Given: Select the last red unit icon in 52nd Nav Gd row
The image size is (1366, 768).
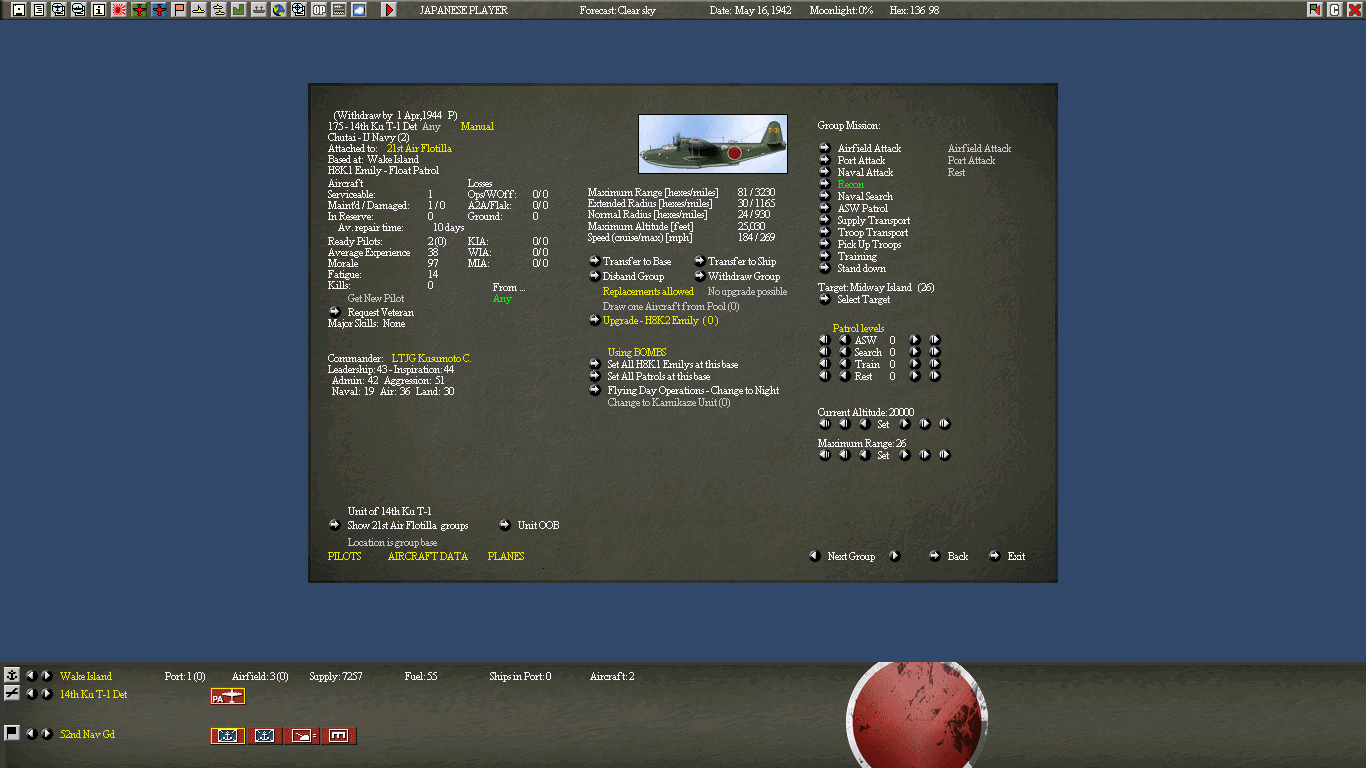Looking at the screenshot, I should point(338,736).
